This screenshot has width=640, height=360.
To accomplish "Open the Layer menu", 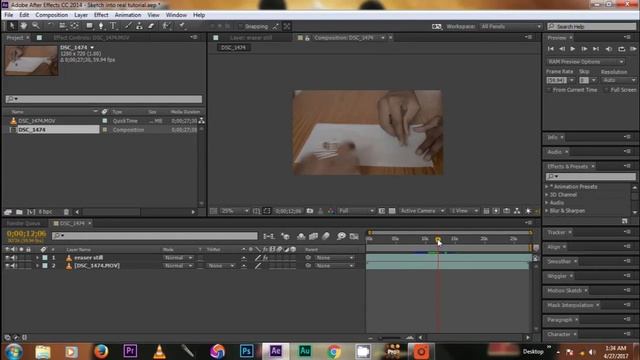I will point(81,15).
